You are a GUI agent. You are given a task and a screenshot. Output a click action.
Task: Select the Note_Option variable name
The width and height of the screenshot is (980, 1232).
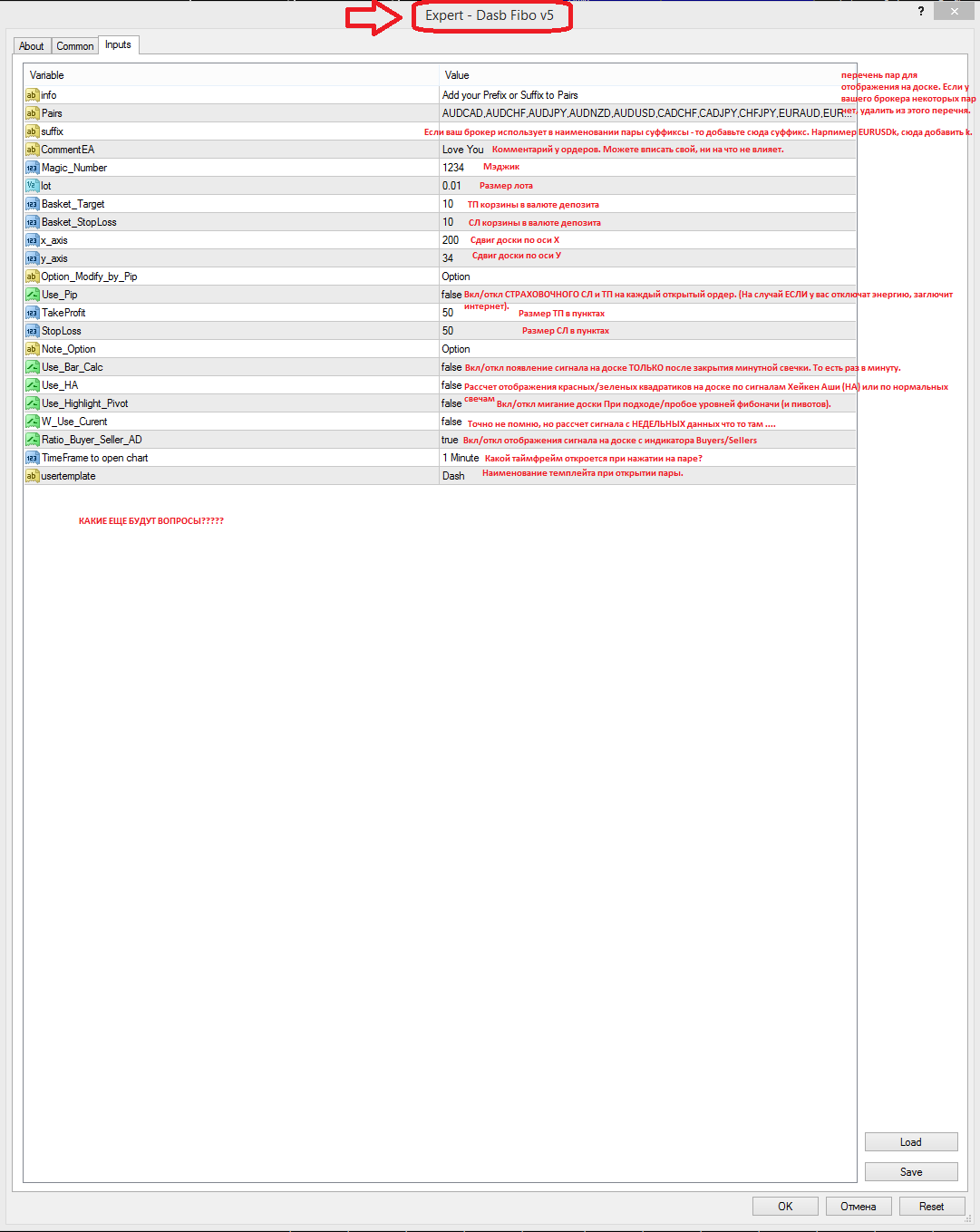68,349
